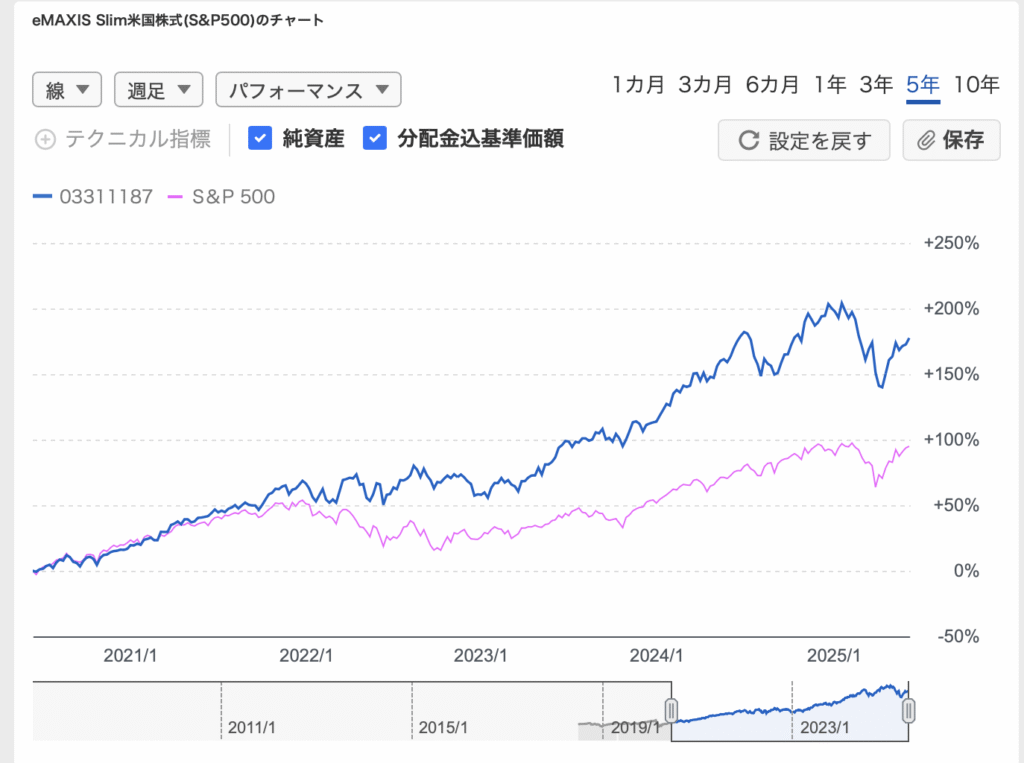Click the +100% axis label
Viewport: 1024px width, 763px height.
pyautogui.click(x=951, y=440)
